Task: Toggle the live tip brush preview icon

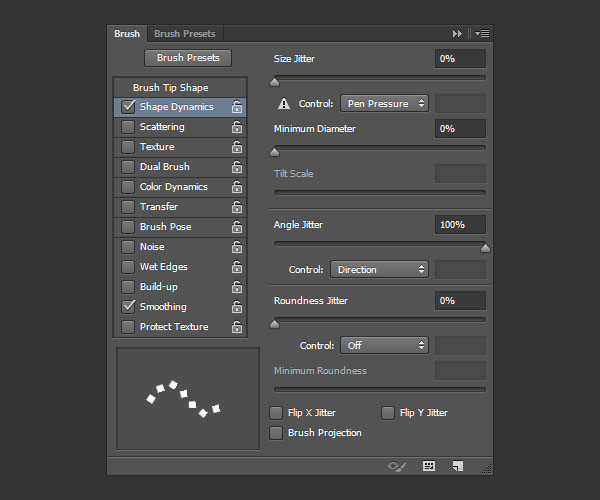Action: tap(397, 466)
